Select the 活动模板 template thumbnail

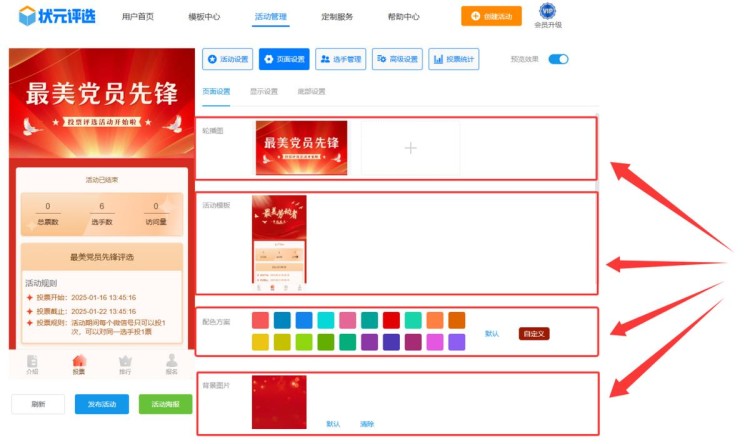pyautogui.click(x=279, y=244)
